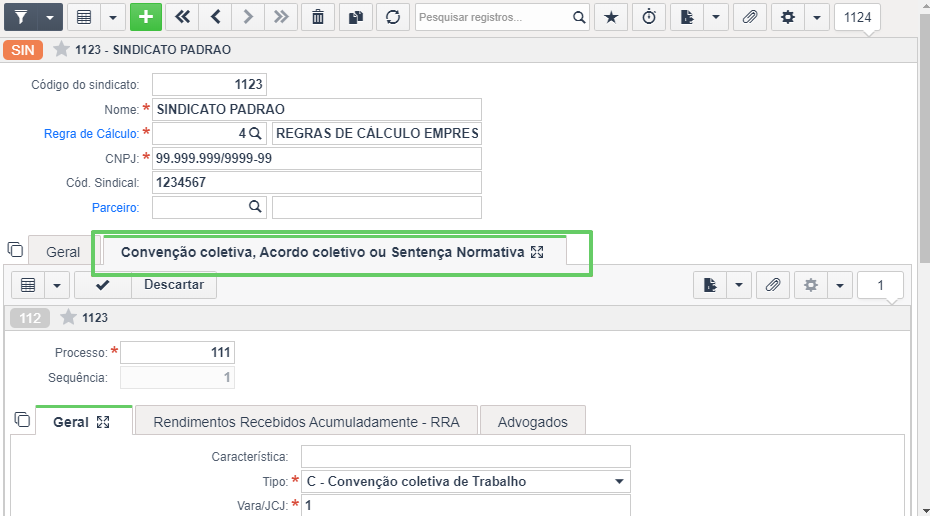Expand sub-panel export dropdown arrow
930x516 pixels.
pos(739,285)
